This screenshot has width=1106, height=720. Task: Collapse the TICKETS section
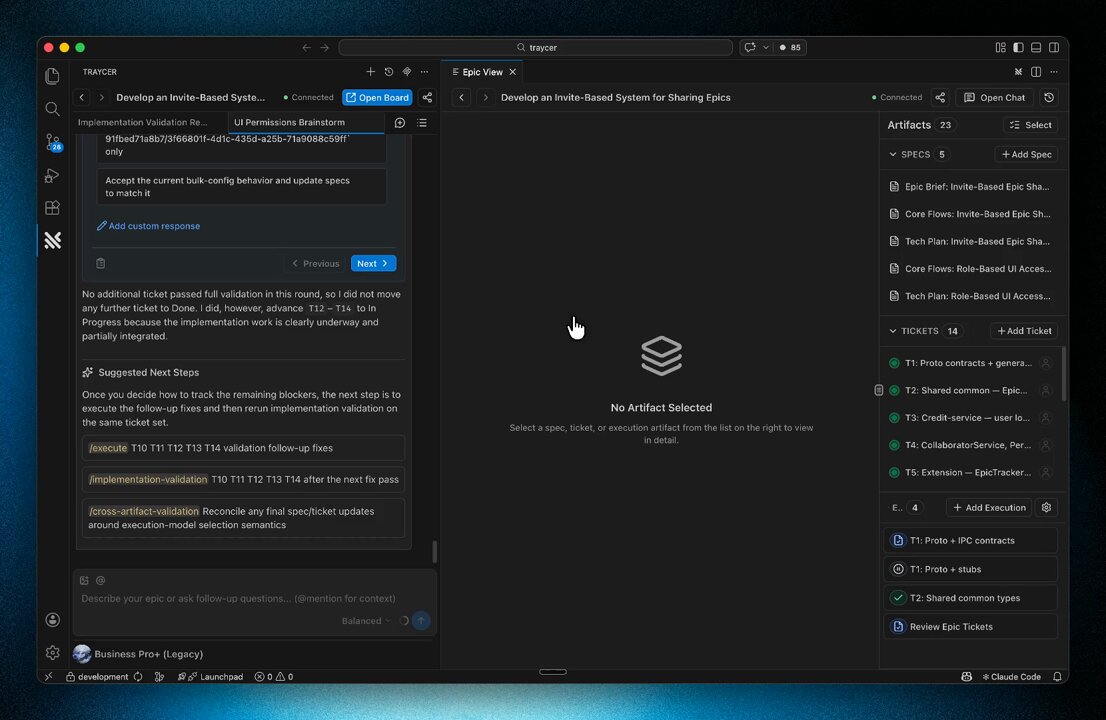click(x=893, y=331)
